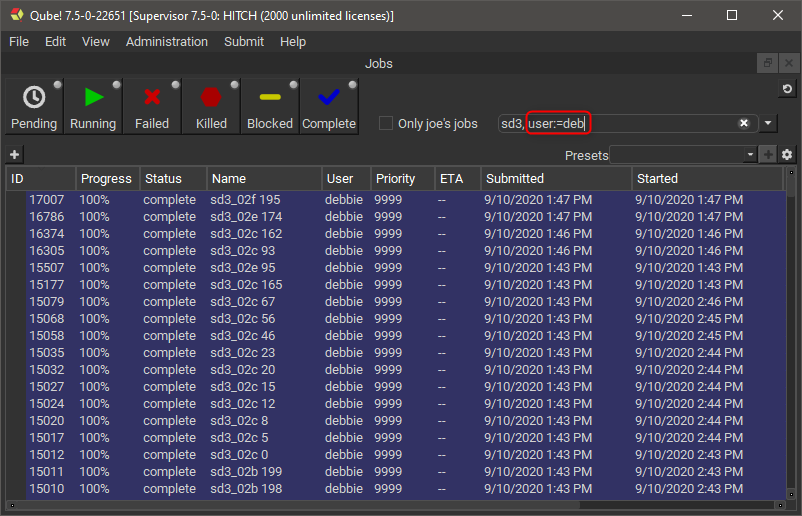Toggle the Pending jobs filter
Viewport: 802px width, 516px height.
(34, 107)
